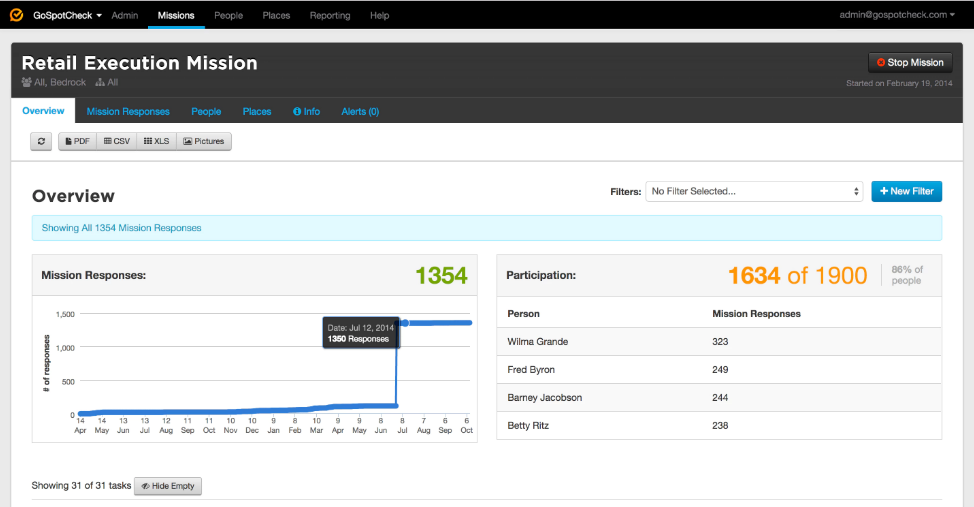Viewport: 974px width, 507px height.
Task: Select the Places menu item in navbar
Action: [x=277, y=16]
